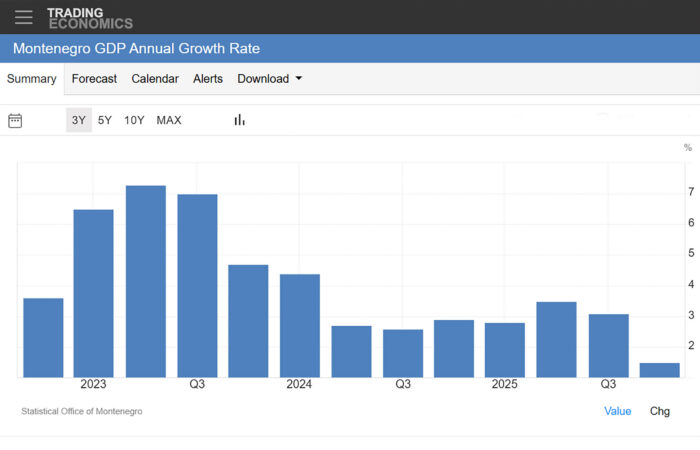Open the Forecast tab
Image resolution: width=700 pixels, height=450 pixels.
[x=94, y=79]
